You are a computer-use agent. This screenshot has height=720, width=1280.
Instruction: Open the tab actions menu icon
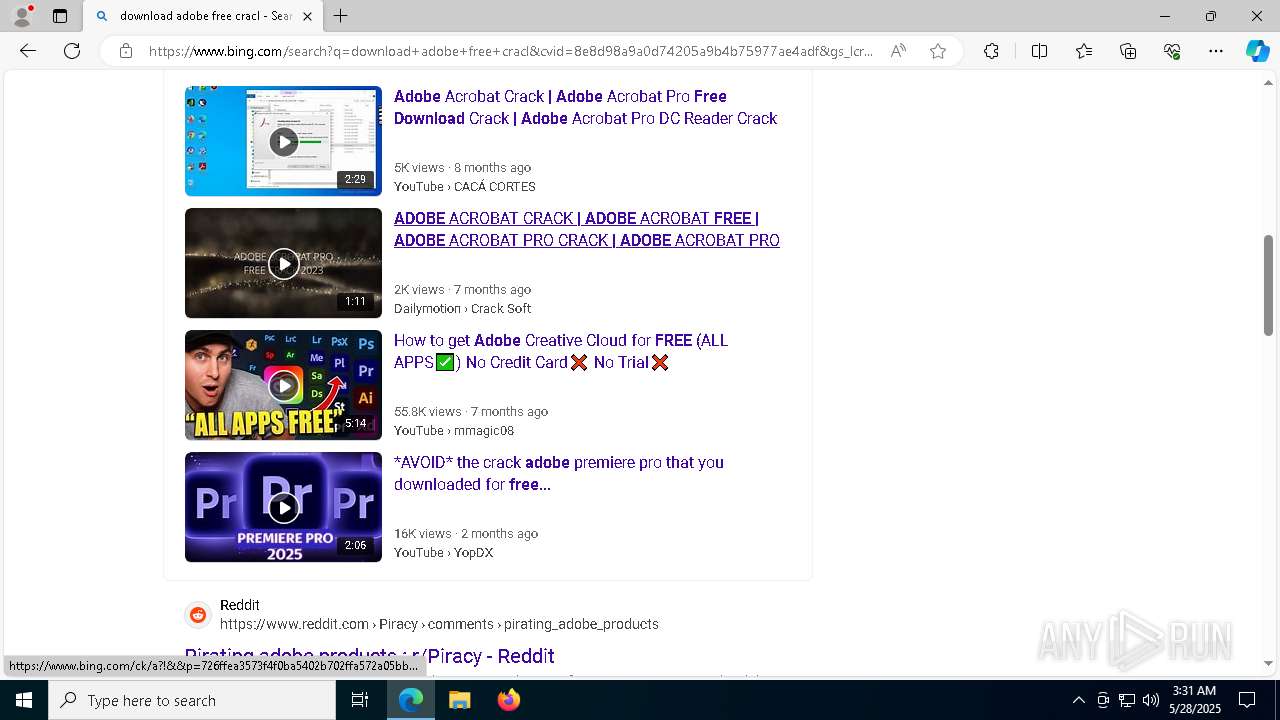[60, 16]
